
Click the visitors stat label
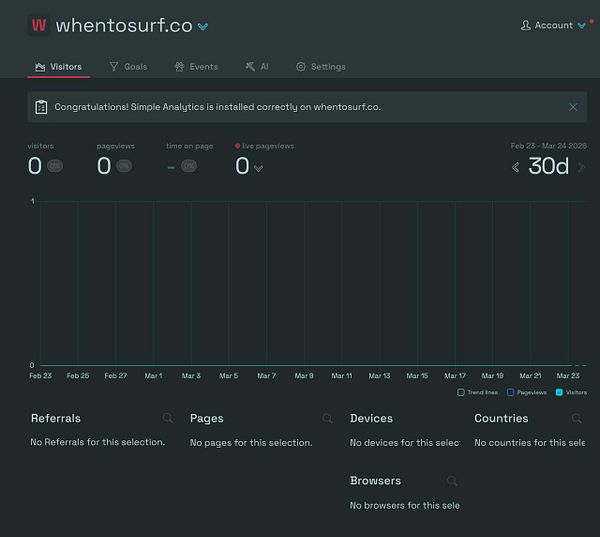pyautogui.click(x=41, y=146)
